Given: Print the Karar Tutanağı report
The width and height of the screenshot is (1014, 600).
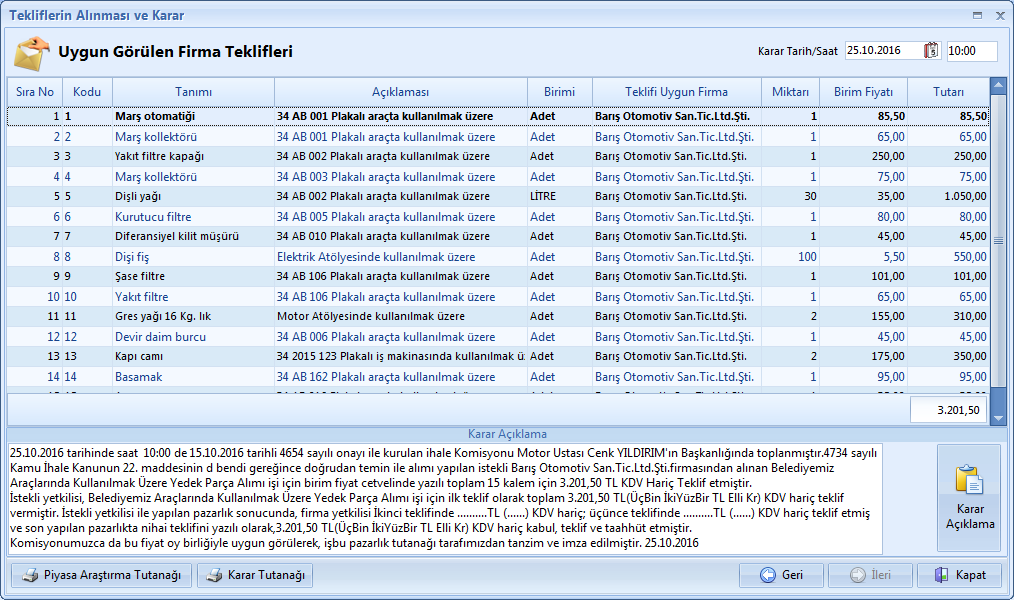Looking at the screenshot, I should coord(255,575).
